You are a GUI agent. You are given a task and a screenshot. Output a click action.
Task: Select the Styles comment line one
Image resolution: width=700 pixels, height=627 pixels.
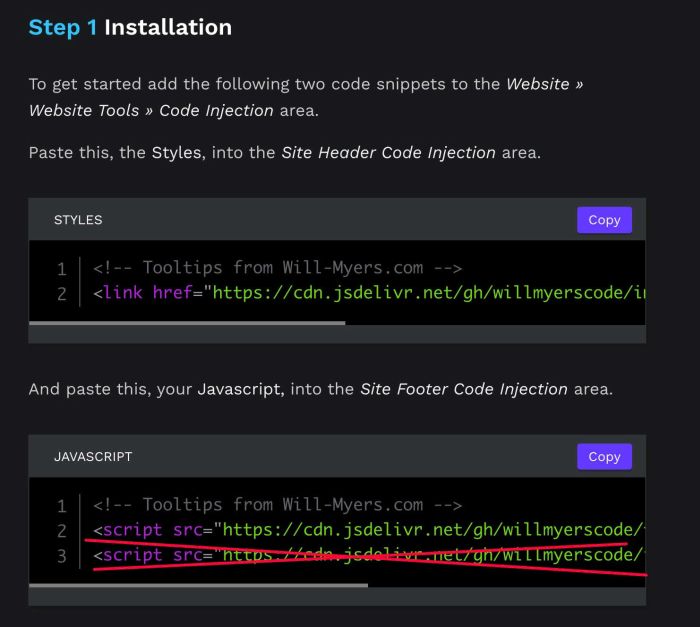pyautogui.click(x=277, y=268)
